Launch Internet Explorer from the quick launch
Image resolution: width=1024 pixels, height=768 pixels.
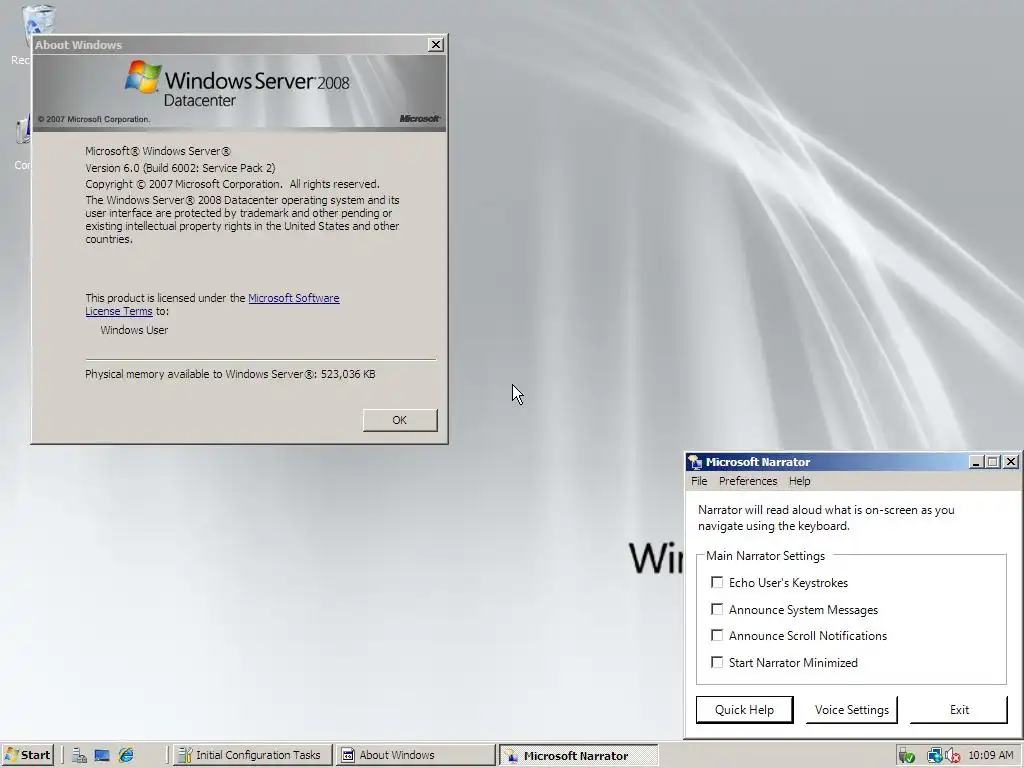click(x=126, y=756)
